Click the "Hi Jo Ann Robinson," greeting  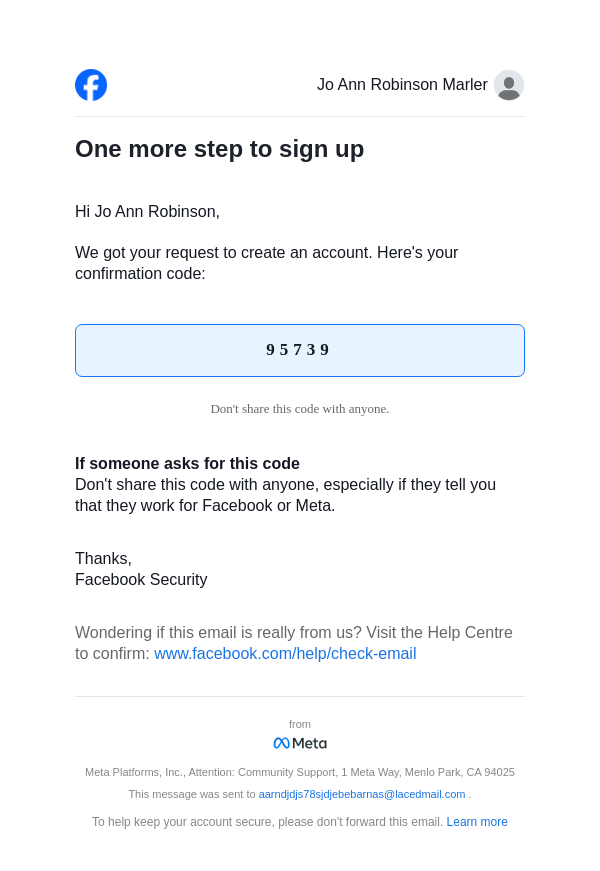[x=147, y=212]
